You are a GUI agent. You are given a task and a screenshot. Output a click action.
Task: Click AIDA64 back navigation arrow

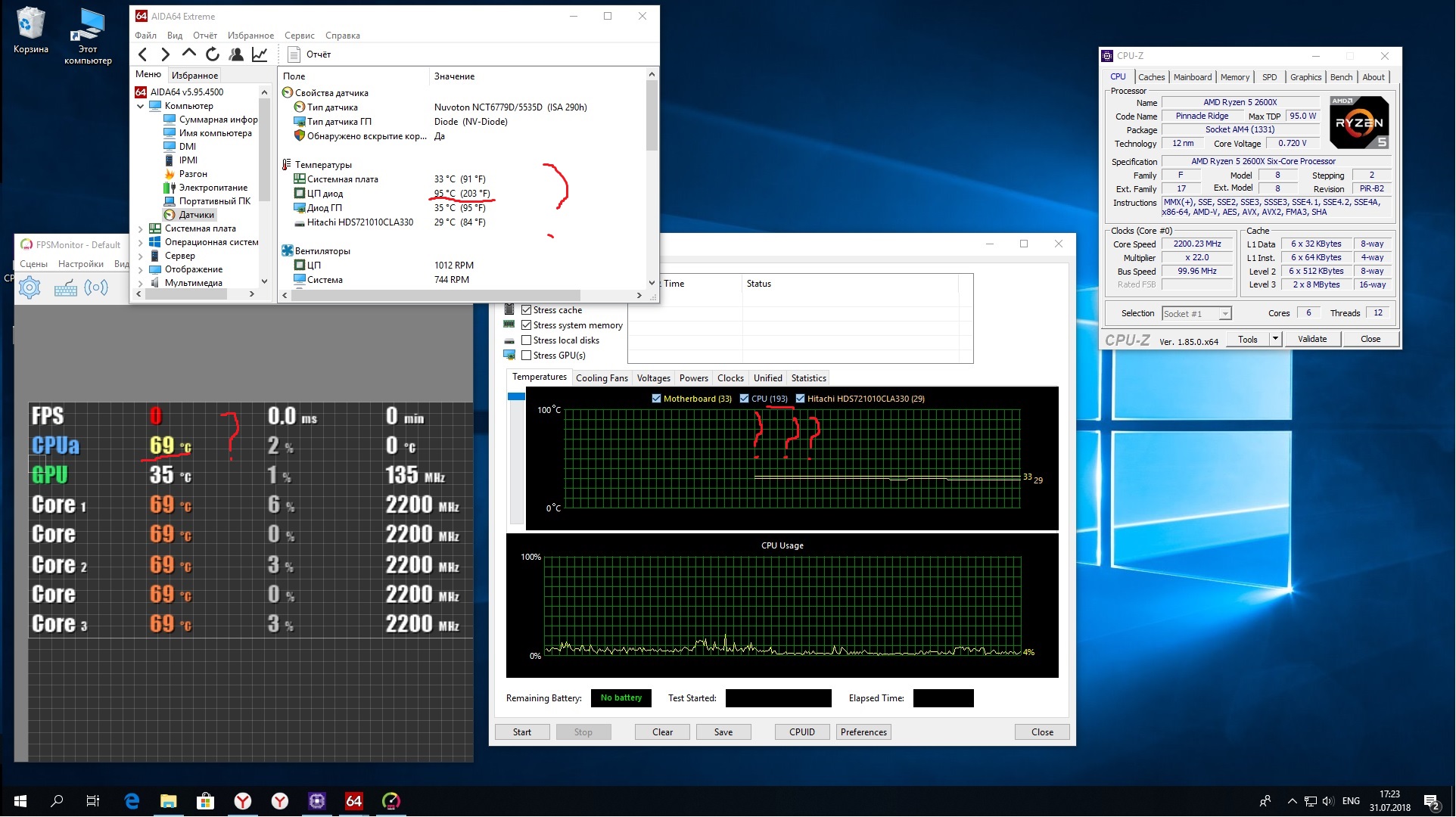coord(143,54)
